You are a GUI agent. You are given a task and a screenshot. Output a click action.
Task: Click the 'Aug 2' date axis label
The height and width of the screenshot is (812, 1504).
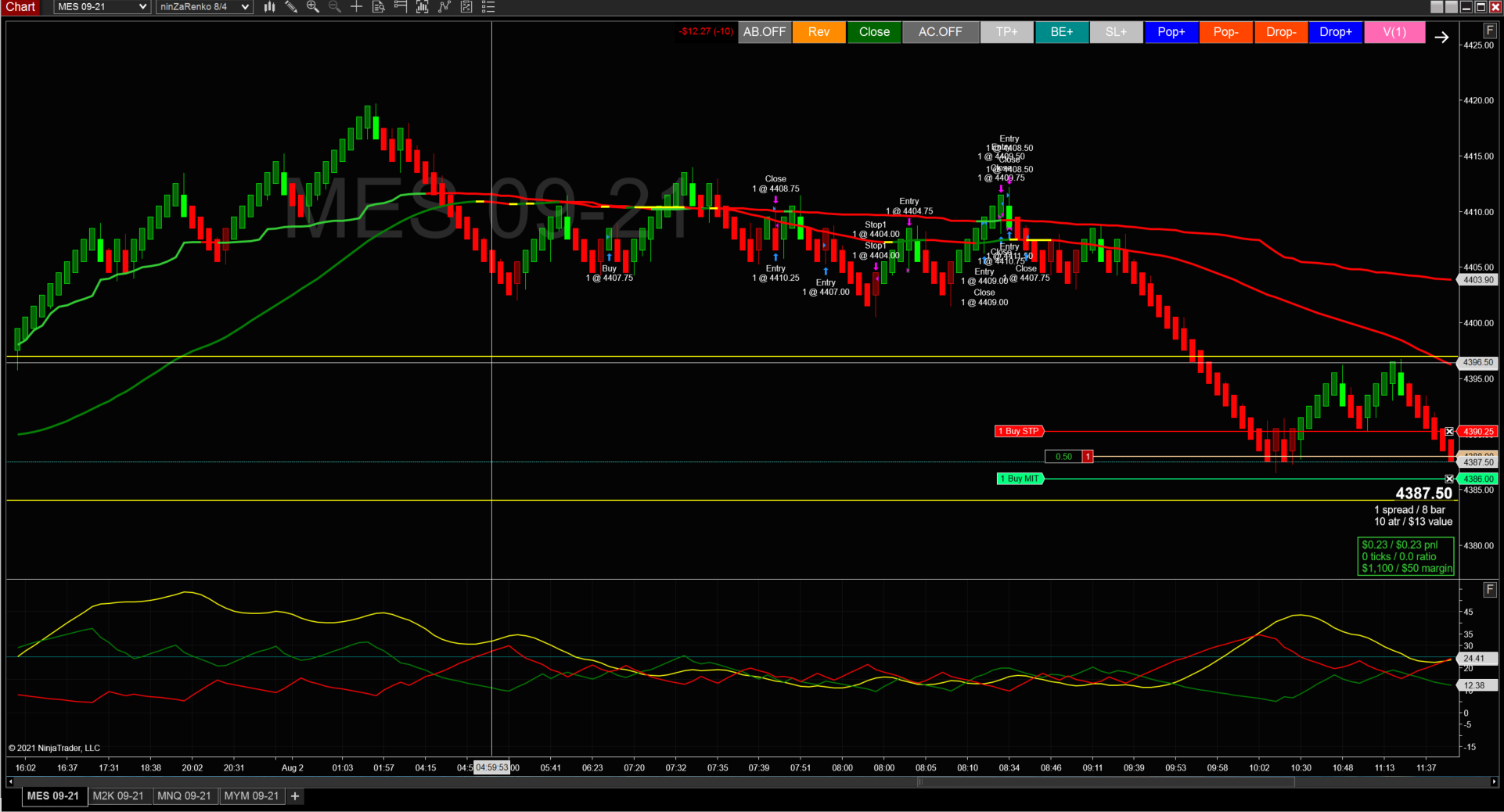click(x=293, y=768)
